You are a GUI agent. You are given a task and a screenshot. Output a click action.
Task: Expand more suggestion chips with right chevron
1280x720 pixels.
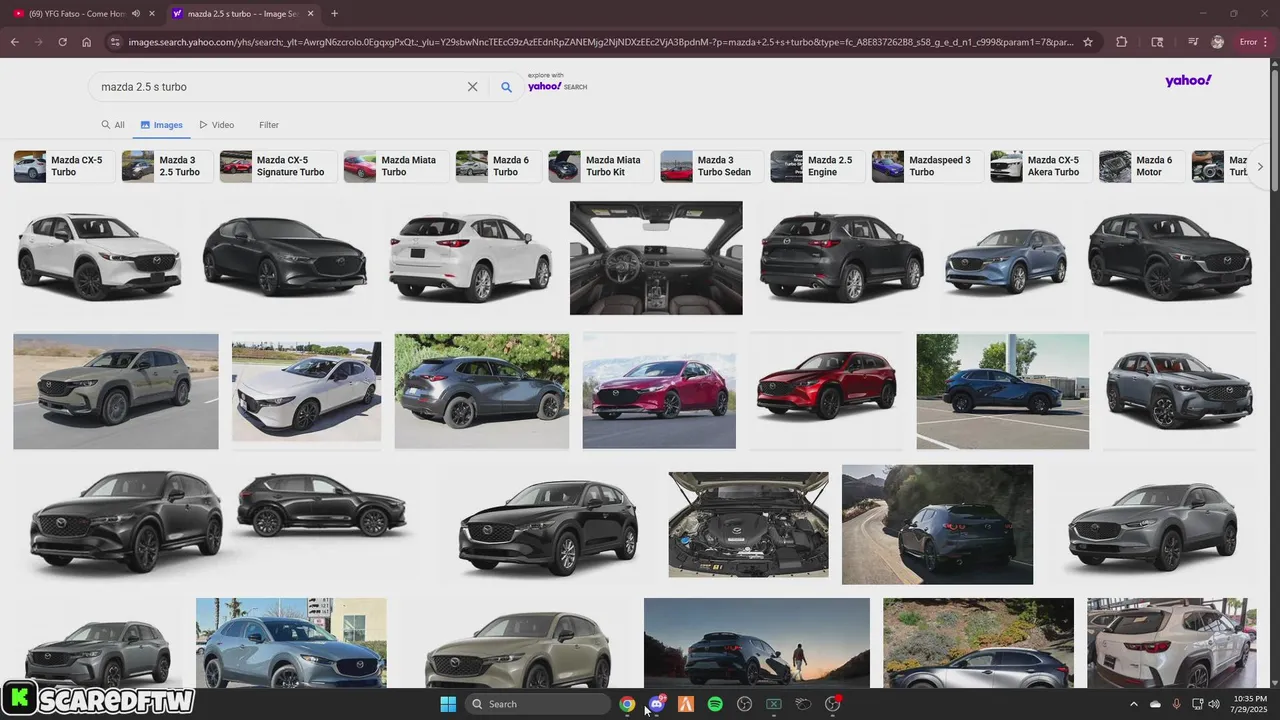click(x=1260, y=167)
